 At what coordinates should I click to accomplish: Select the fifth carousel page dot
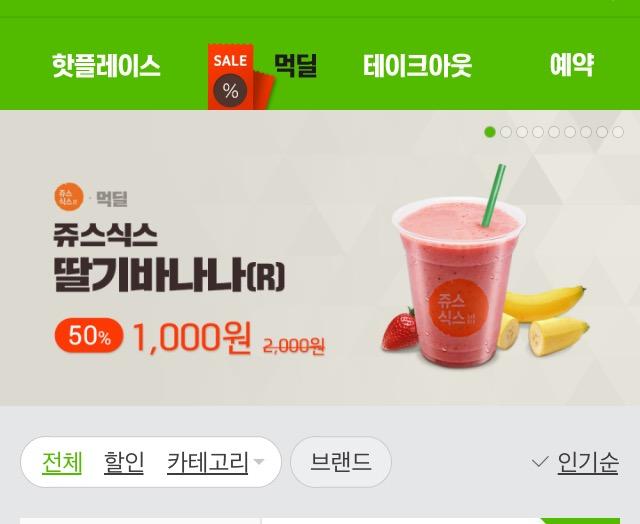[554, 132]
